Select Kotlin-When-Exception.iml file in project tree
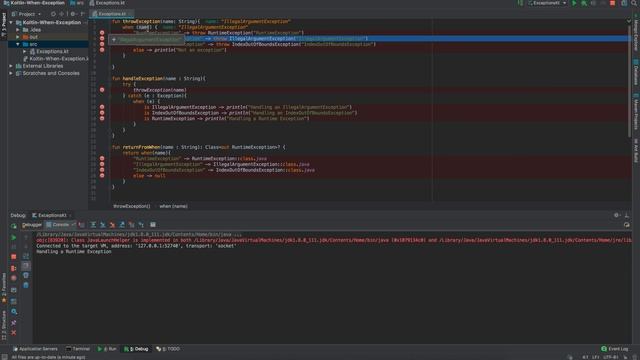This screenshot has width=640, height=360. coord(56,59)
